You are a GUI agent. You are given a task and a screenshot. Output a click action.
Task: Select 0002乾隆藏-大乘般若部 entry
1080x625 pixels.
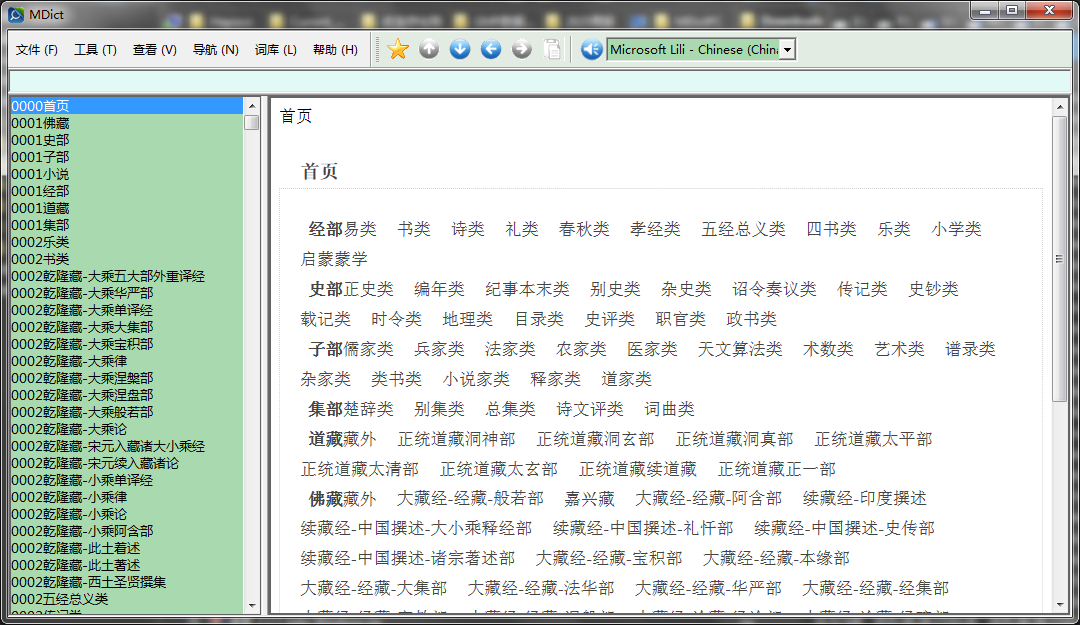click(126, 411)
